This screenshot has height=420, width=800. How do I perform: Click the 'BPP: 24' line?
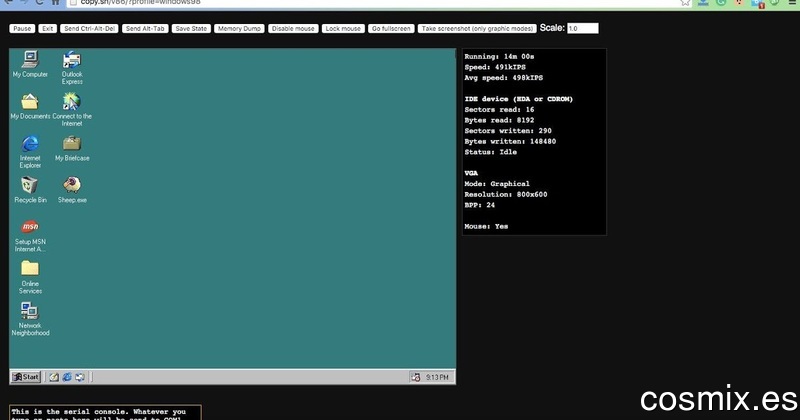pyautogui.click(x=480, y=205)
